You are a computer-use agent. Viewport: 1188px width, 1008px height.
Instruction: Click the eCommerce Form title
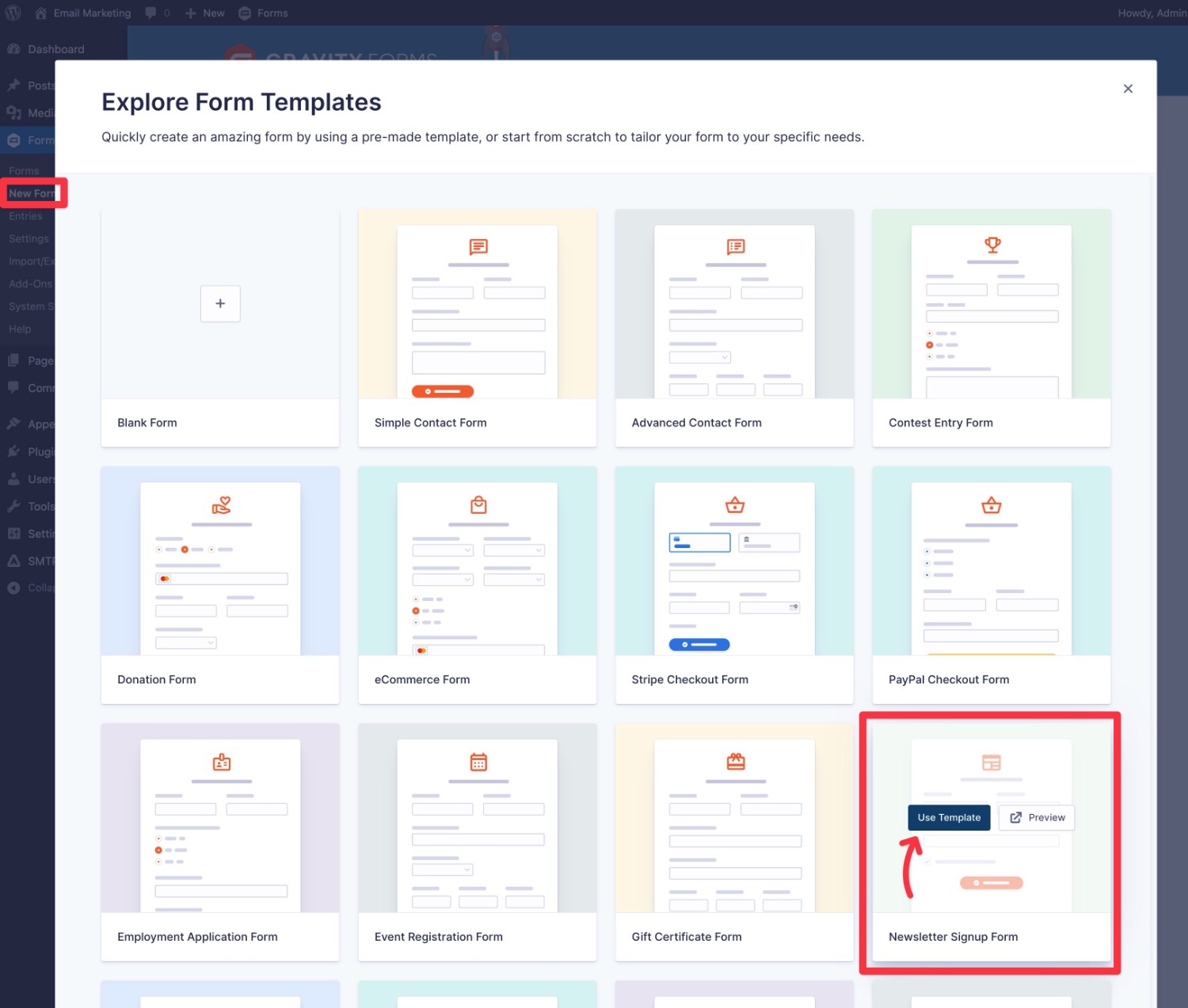[422, 679]
